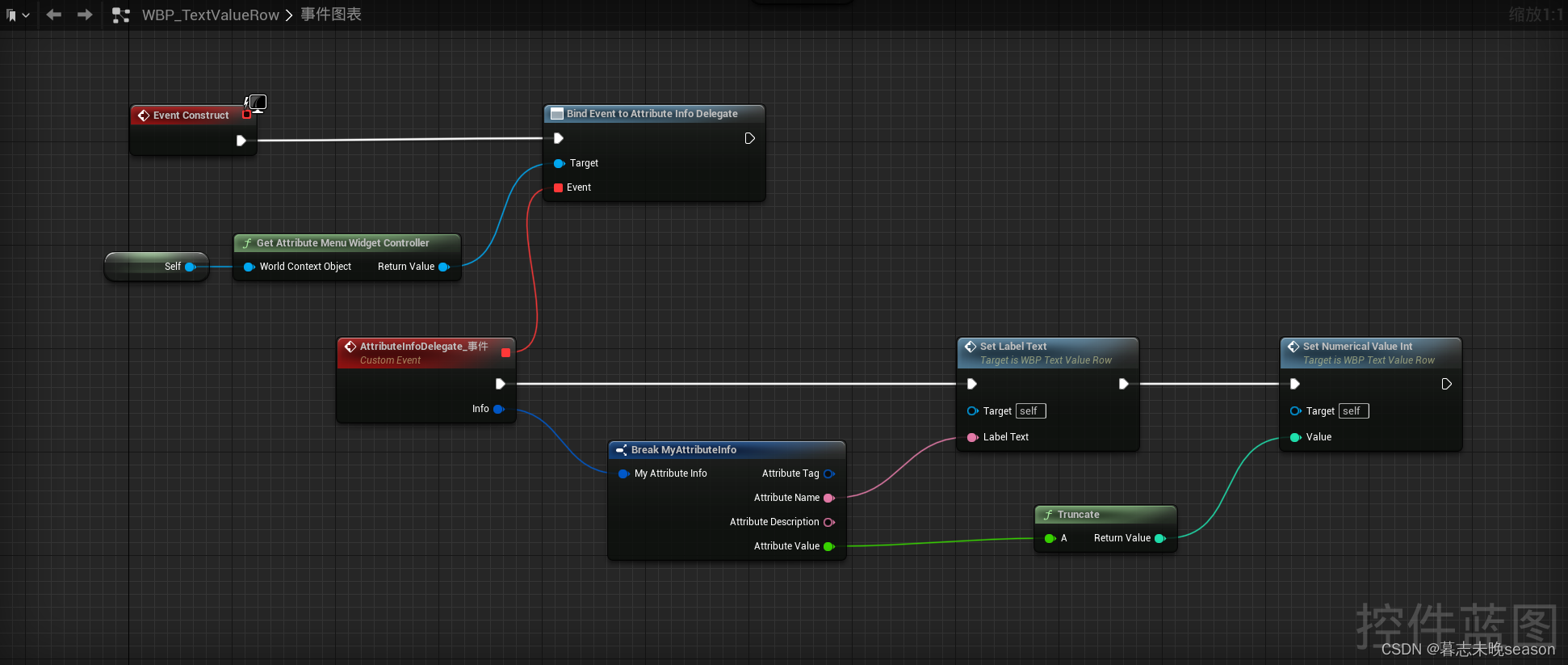The height and width of the screenshot is (665, 1568).
Task: Click the 缩放1:1 zoom indicator
Action: point(1536,15)
